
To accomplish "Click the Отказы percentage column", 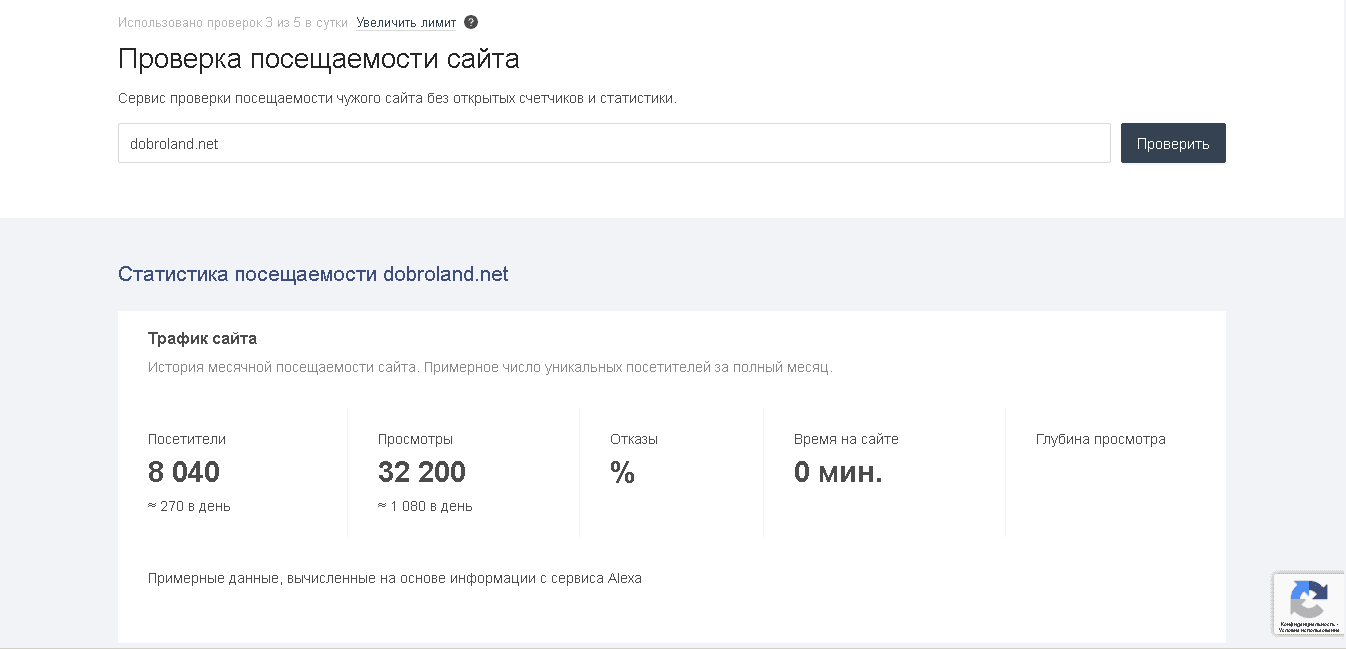I will pyautogui.click(x=624, y=472).
